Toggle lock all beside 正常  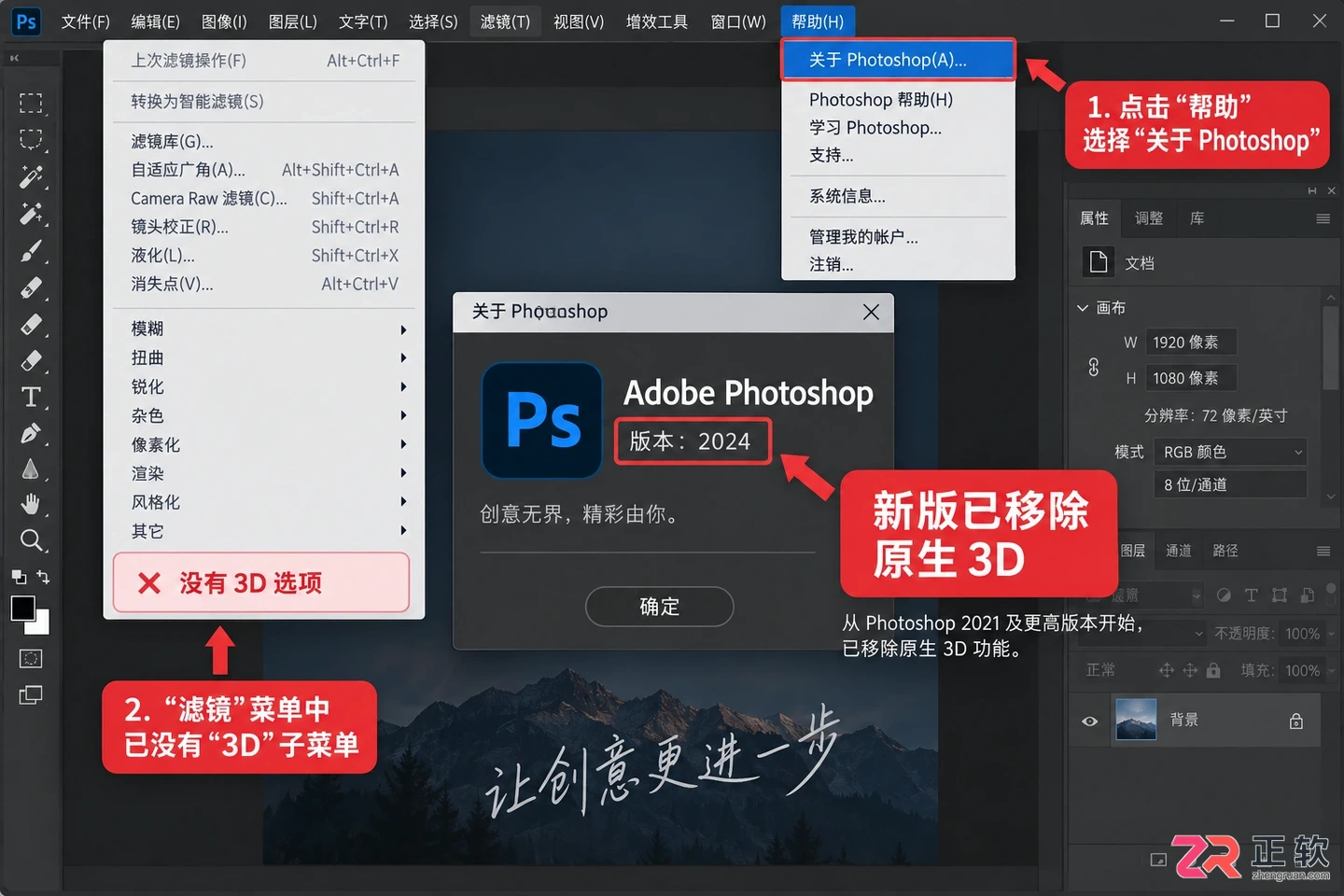coord(1213,670)
